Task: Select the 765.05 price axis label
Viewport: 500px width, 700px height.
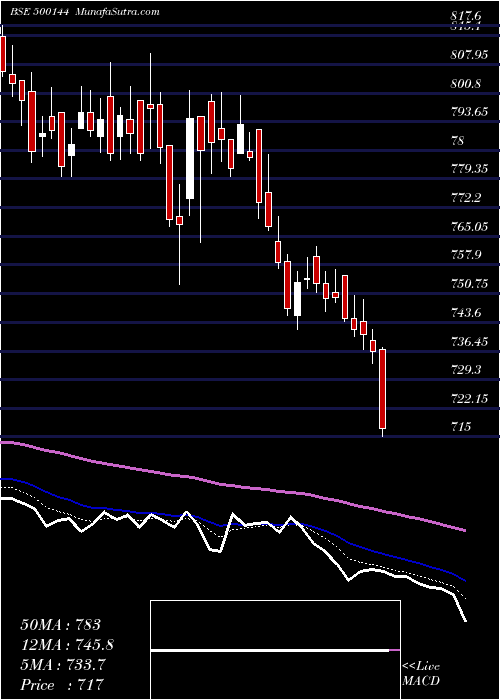Action: (469, 226)
